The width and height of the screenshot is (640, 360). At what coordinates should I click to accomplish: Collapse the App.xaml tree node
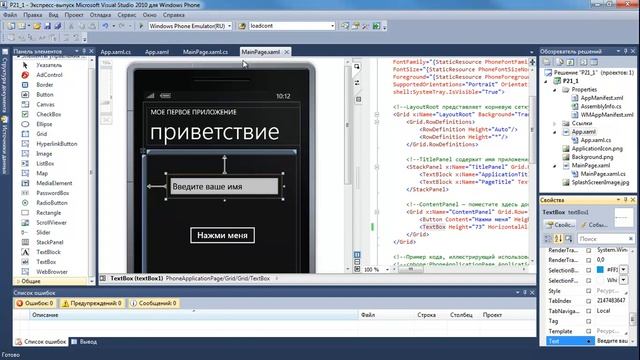pos(555,132)
